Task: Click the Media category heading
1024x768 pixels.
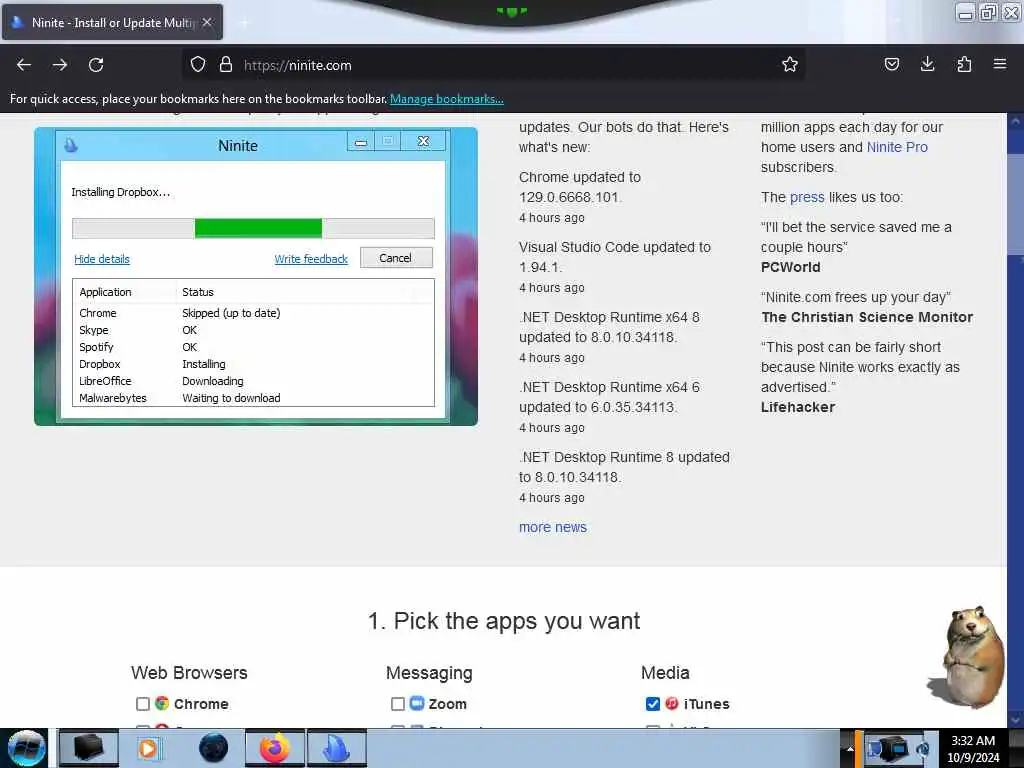Action: [665, 673]
